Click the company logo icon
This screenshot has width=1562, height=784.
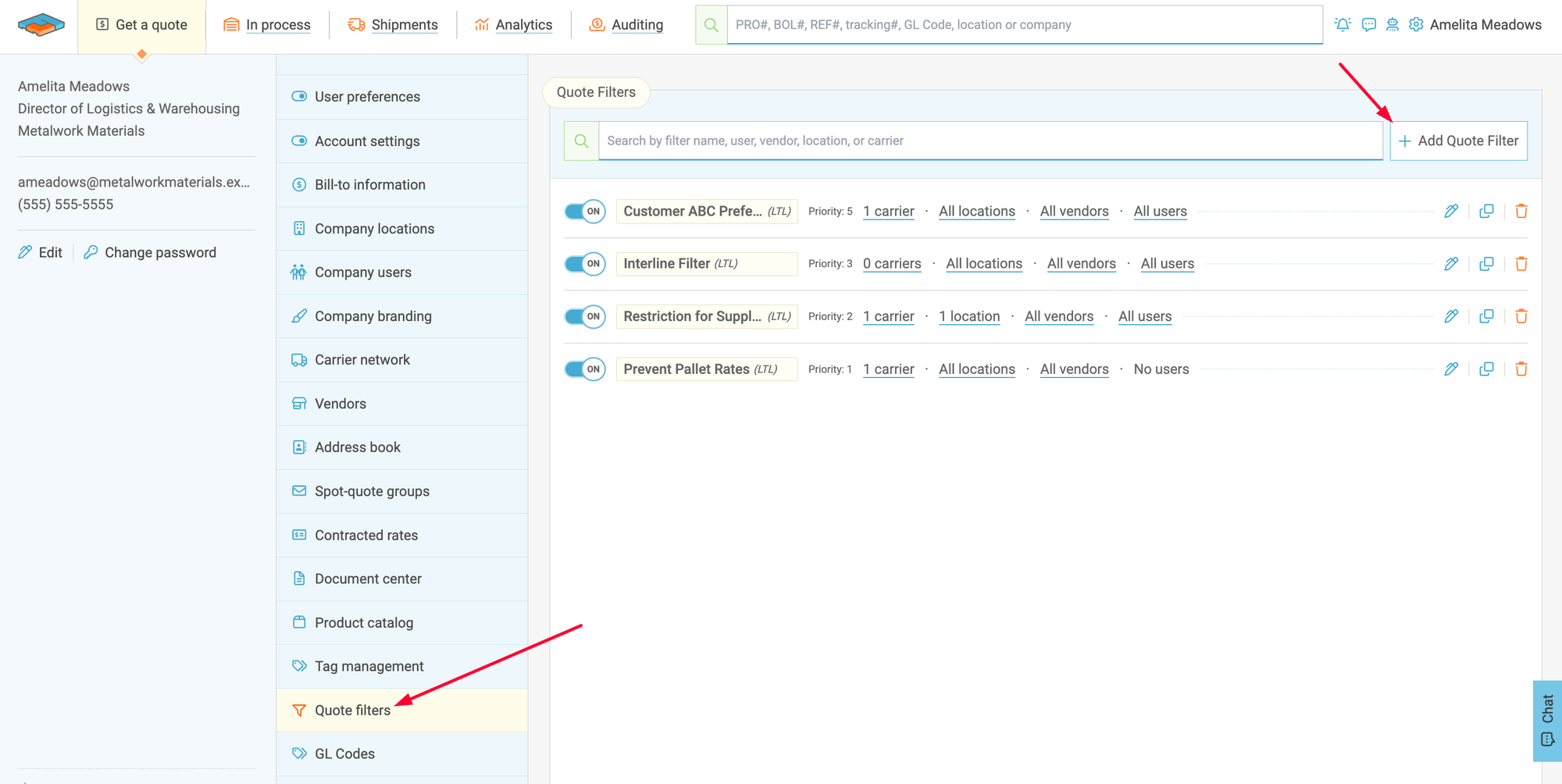tap(41, 25)
